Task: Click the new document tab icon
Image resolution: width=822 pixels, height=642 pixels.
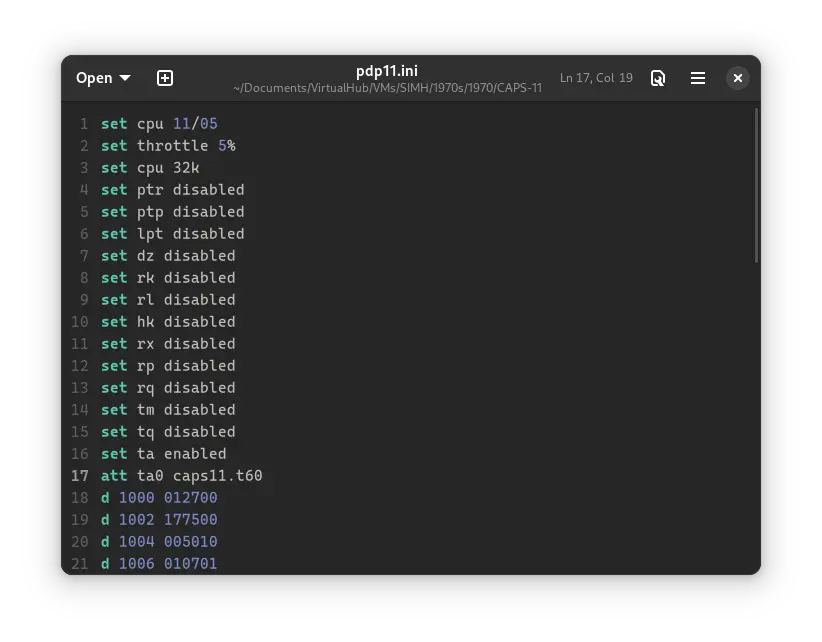Action: click(165, 78)
